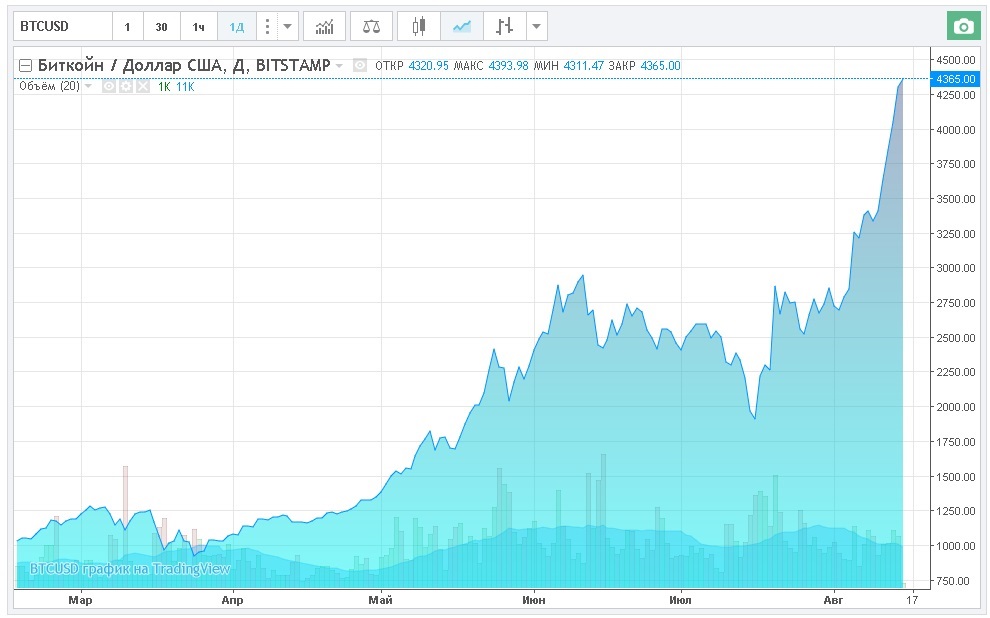Screen dimensions: 990x618
Task: Click the Июн date axis label
Action: (x=534, y=600)
